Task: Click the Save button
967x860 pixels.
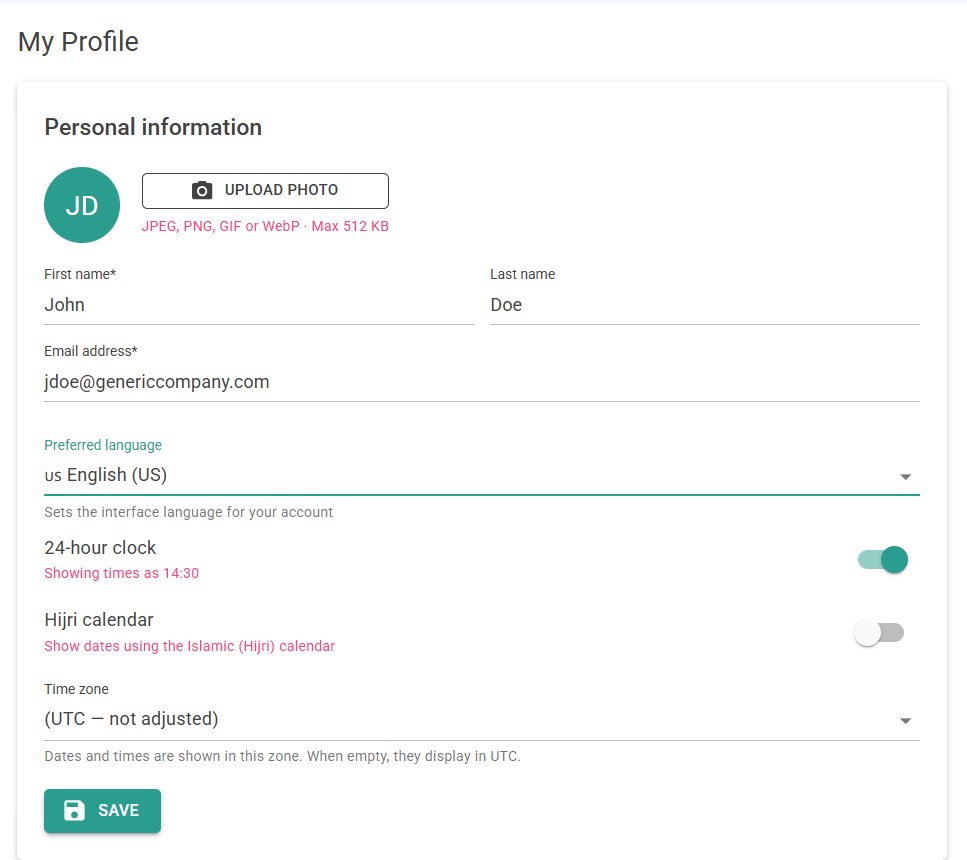Action: click(x=102, y=811)
